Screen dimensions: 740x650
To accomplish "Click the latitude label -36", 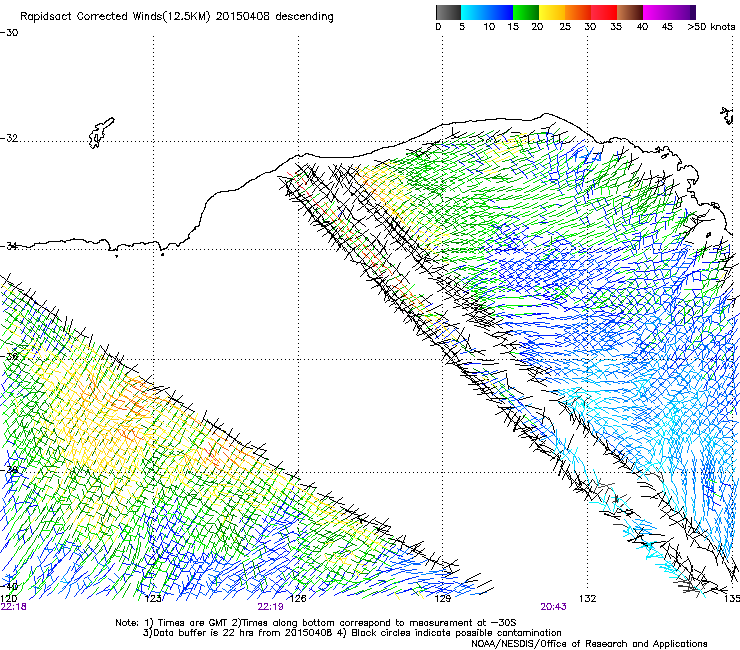I will [x=9, y=356].
